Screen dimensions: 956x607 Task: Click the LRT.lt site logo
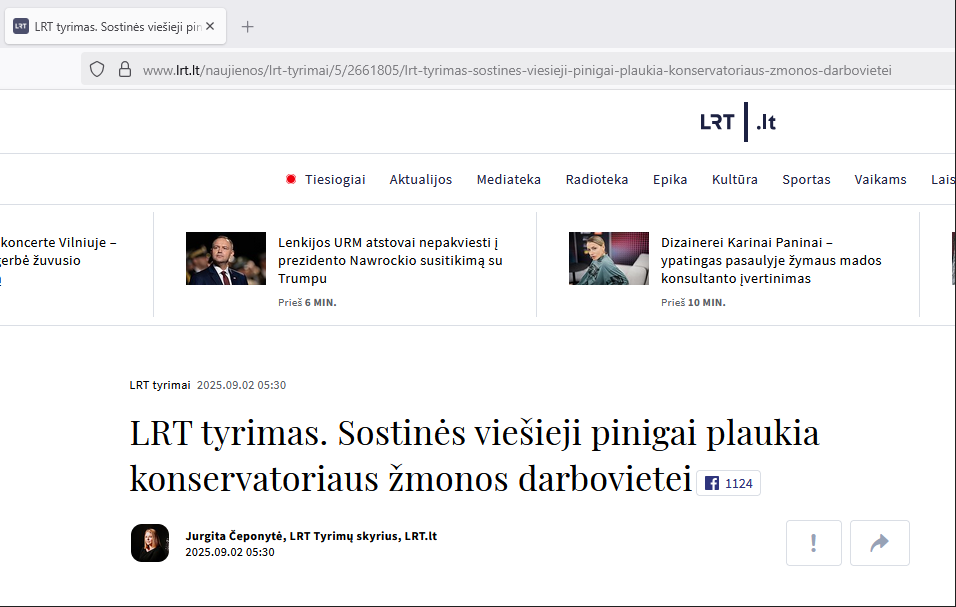coord(738,122)
